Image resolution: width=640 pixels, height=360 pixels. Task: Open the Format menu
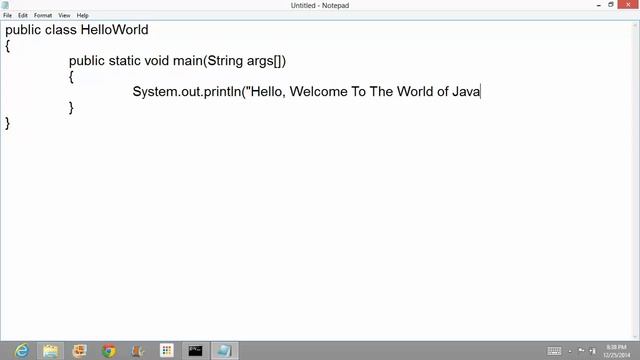pyautogui.click(x=43, y=15)
